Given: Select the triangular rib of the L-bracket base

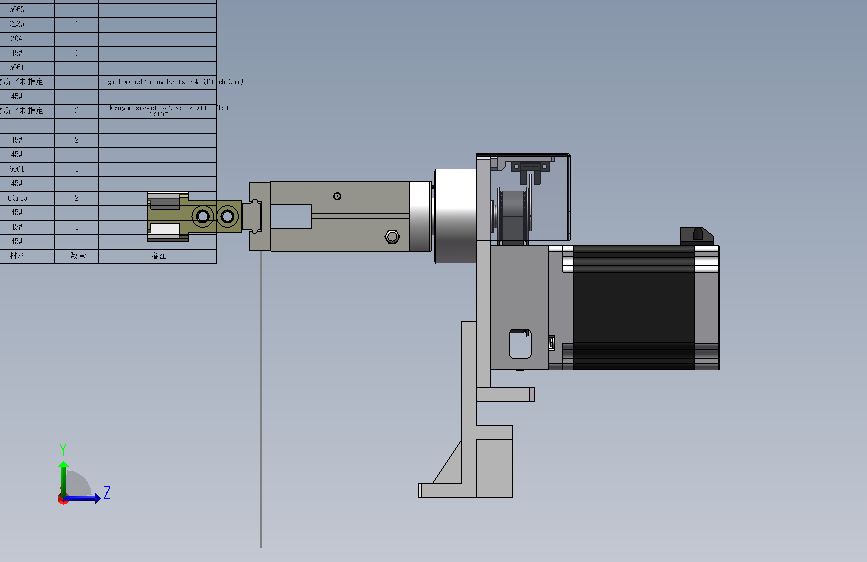Looking at the screenshot, I should tap(451, 465).
